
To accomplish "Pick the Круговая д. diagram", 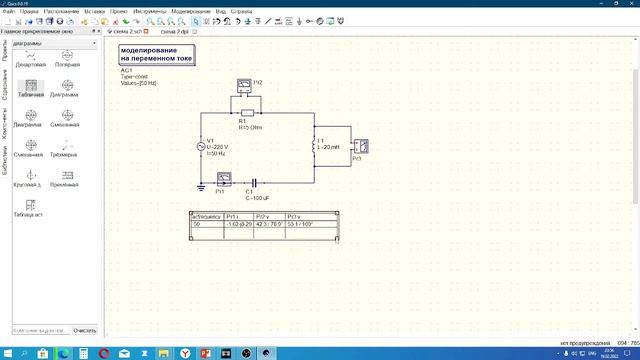I will (x=28, y=179).
